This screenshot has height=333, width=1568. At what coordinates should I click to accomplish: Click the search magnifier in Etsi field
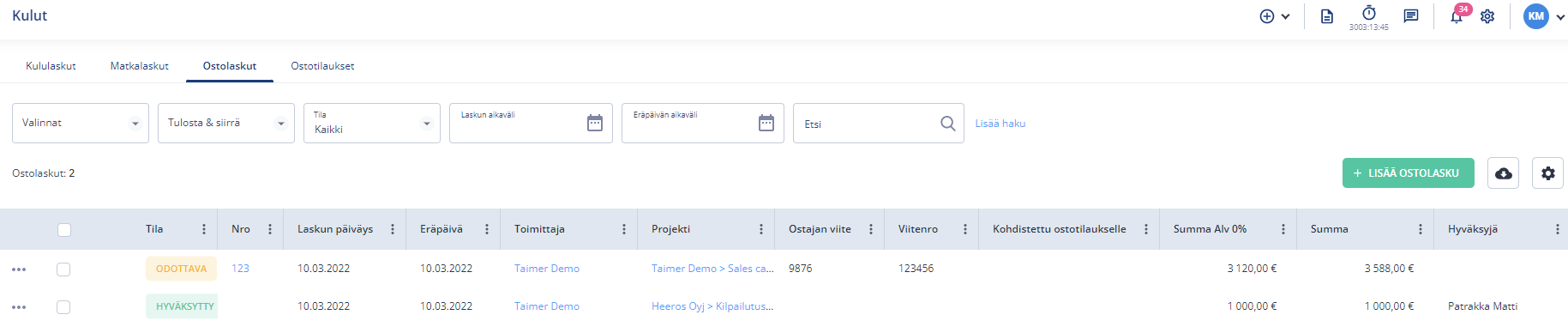pyautogui.click(x=947, y=124)
